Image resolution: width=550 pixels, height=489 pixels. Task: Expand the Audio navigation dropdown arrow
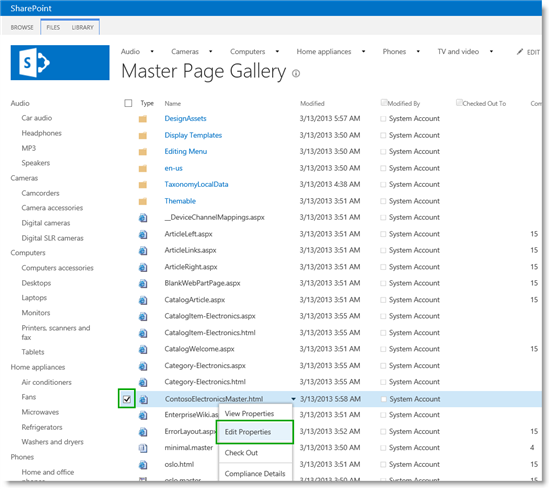(152, 52)
